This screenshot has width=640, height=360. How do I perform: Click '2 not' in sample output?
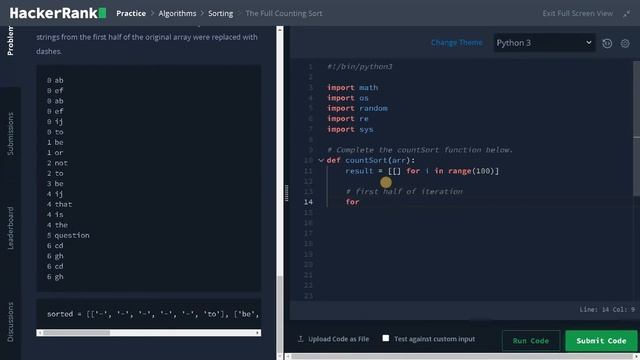57,163
